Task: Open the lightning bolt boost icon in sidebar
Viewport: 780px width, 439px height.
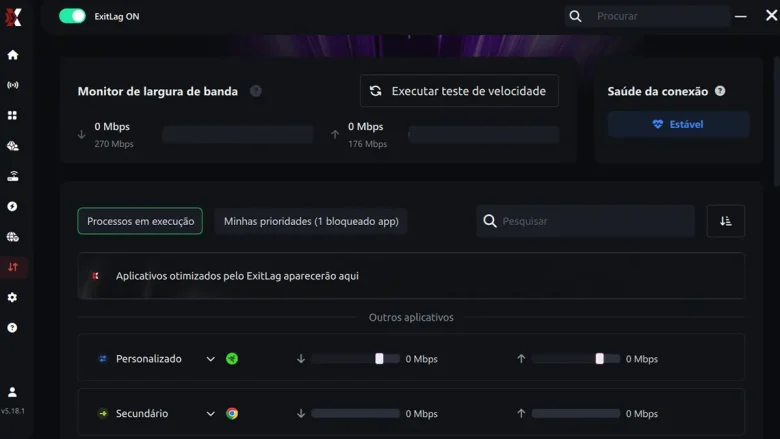Action: 13,206
